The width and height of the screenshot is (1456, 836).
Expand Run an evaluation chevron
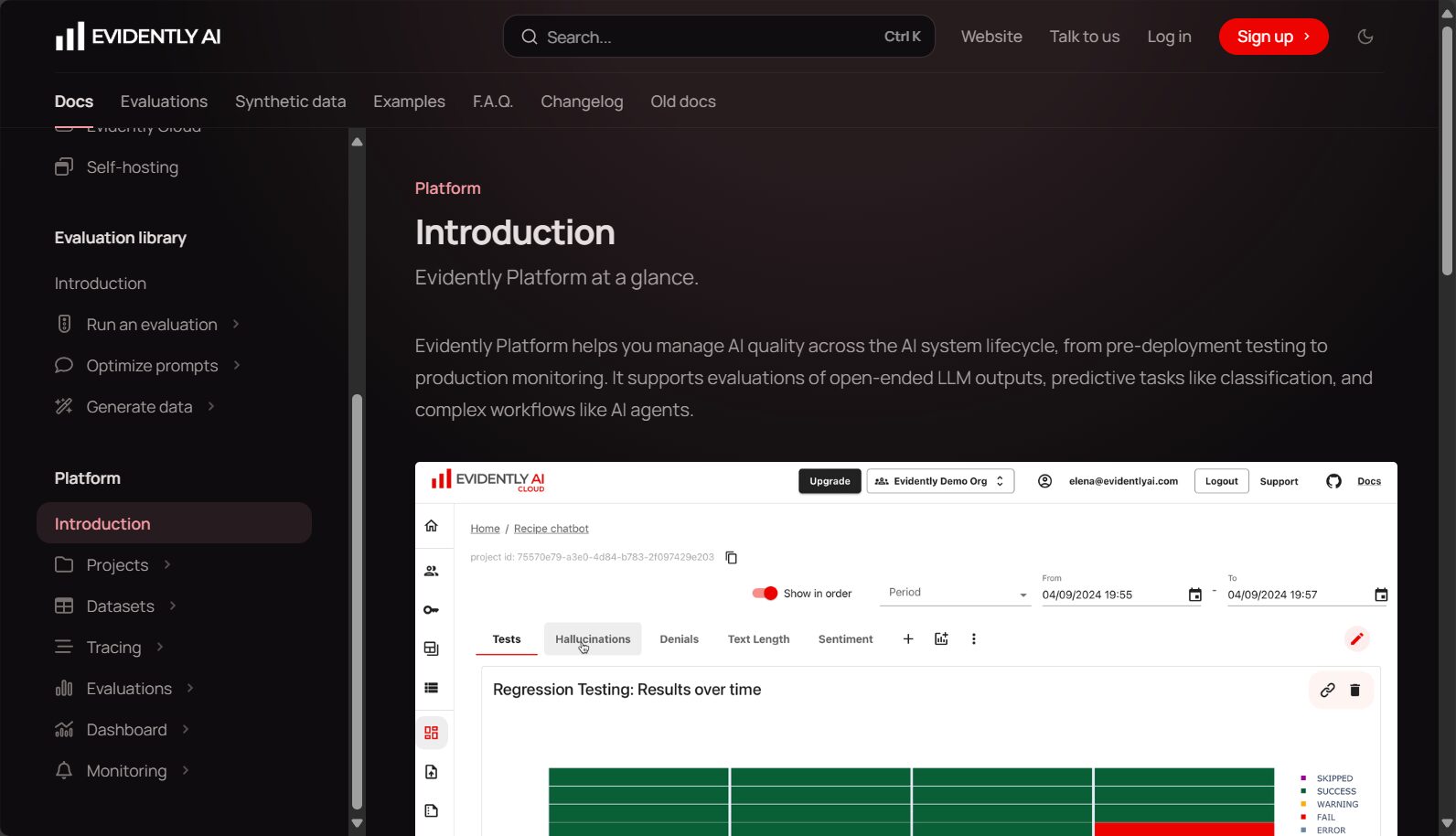[236, 324]
